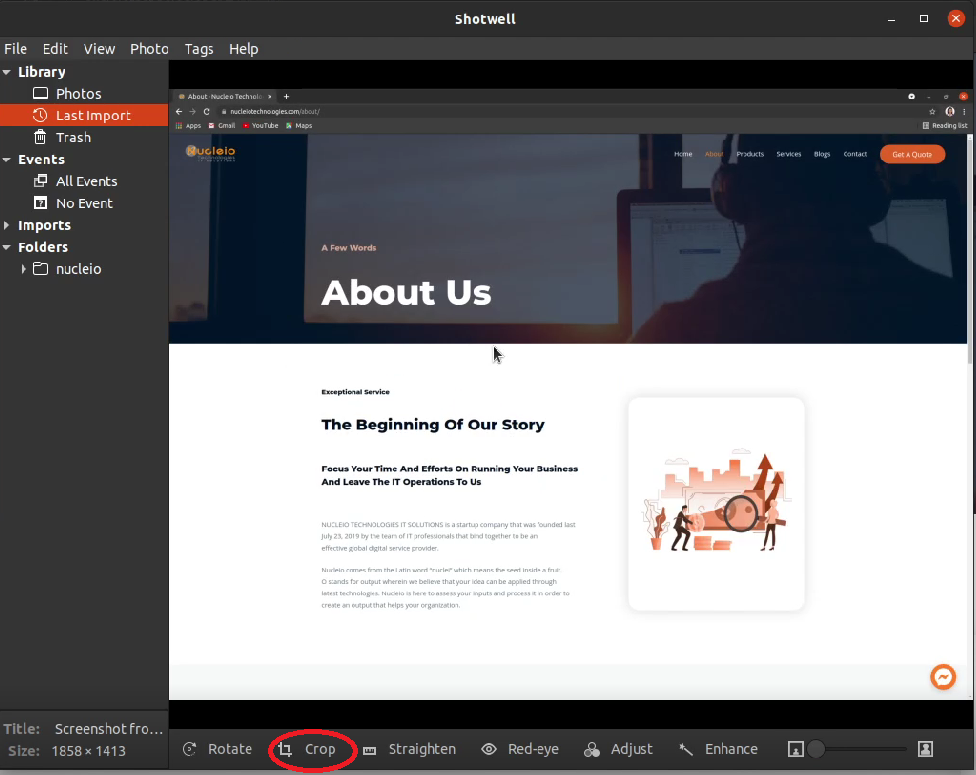The width and height of the screenshot is (976, 775).
Task: Collapse the Events section
Action: point(7,160)
